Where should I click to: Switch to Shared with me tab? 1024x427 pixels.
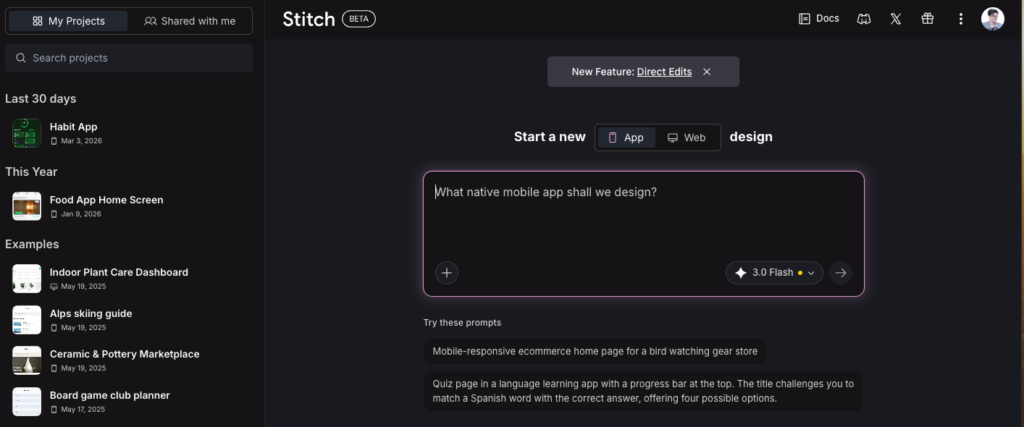(190, 21)
